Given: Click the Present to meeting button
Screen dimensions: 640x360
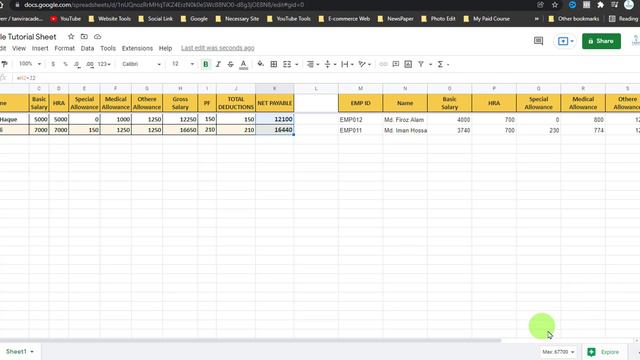Looking at the screenshot, I should [x=565, y=41].
